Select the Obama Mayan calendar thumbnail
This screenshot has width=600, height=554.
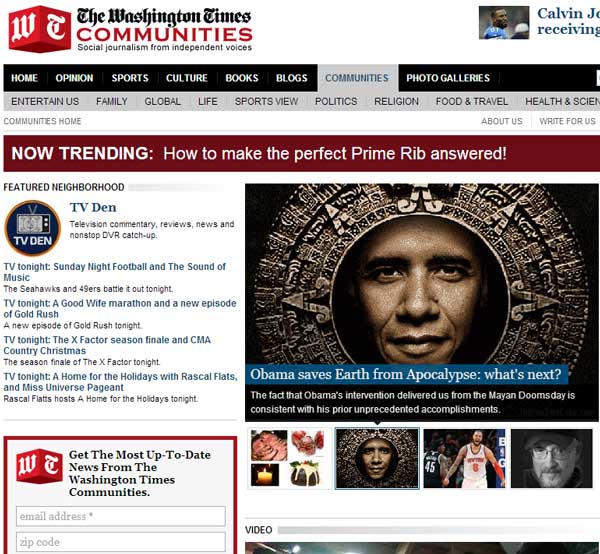tap(376, 459)
